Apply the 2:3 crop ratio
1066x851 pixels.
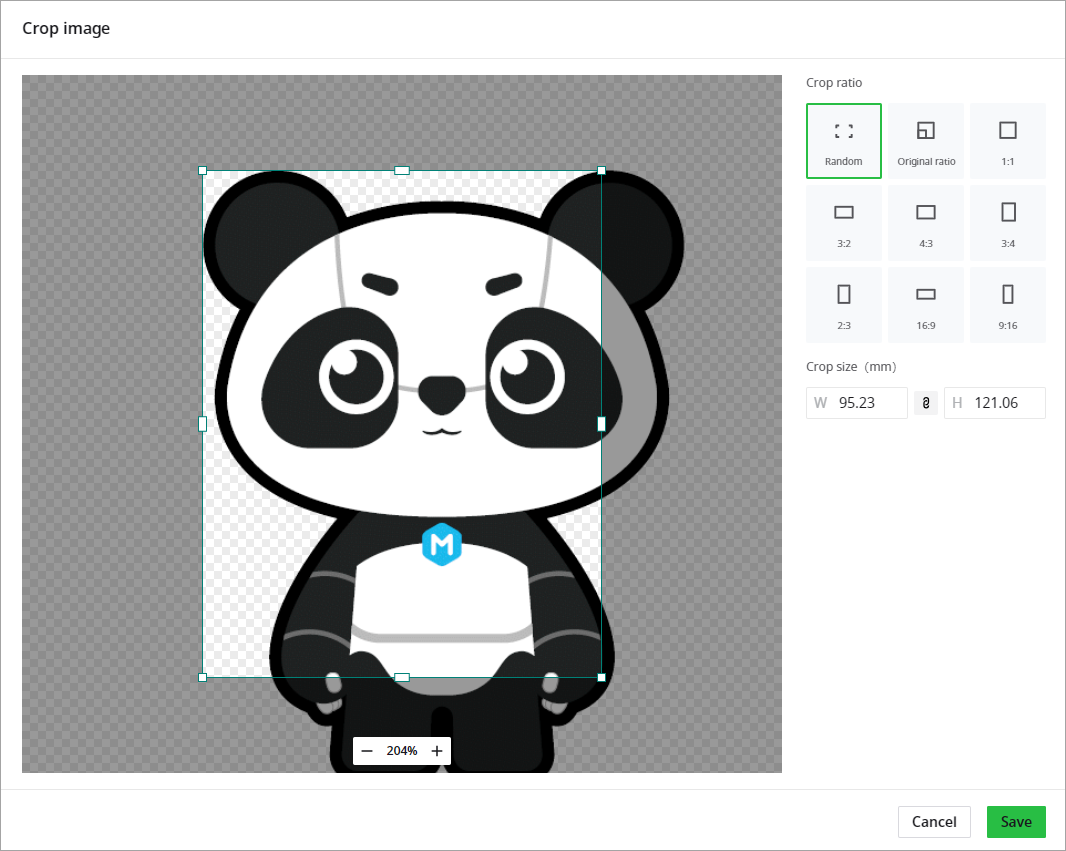(x=843, y=305)
